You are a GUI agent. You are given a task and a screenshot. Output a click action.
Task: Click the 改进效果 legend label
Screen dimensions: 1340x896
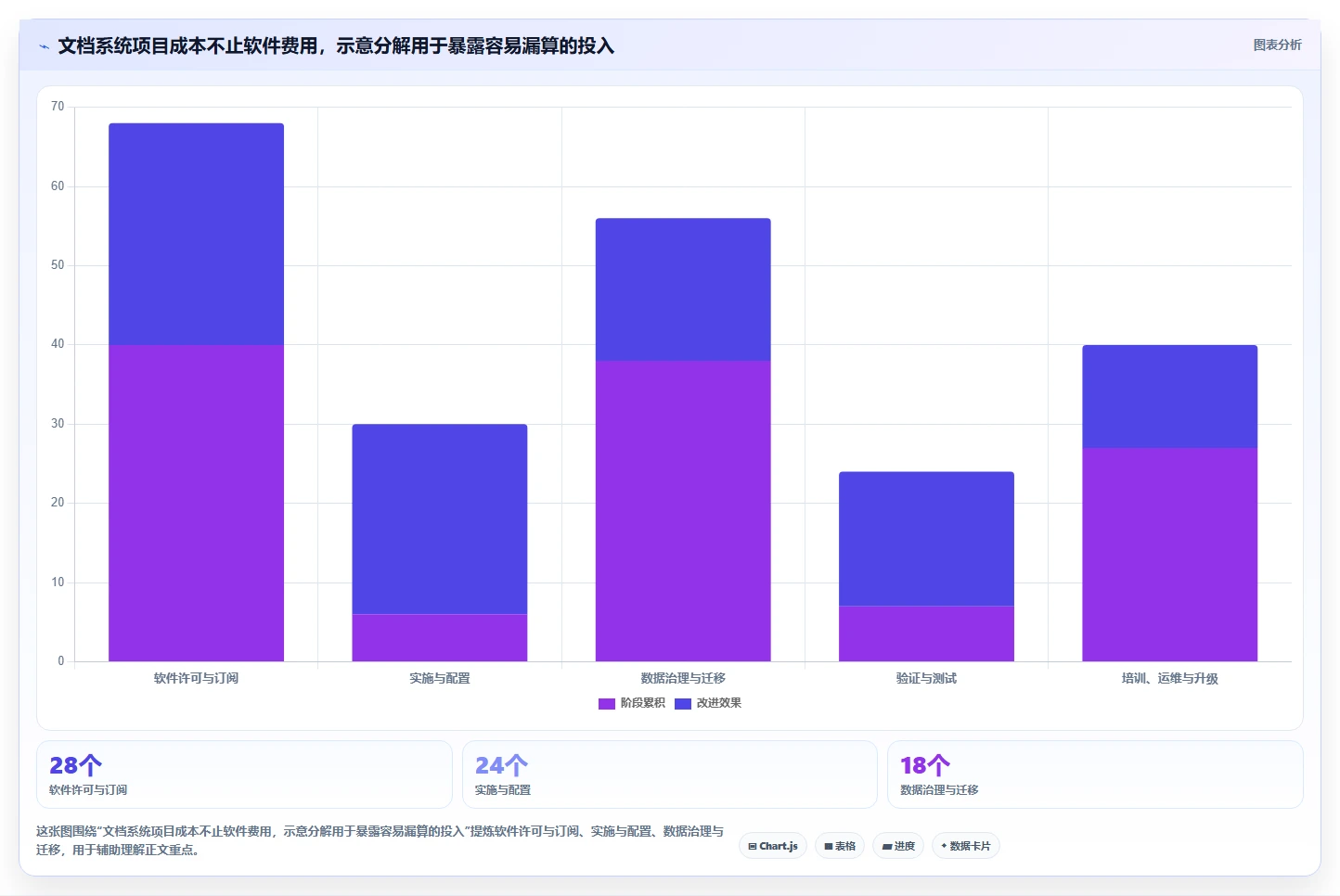pos(719,703)
